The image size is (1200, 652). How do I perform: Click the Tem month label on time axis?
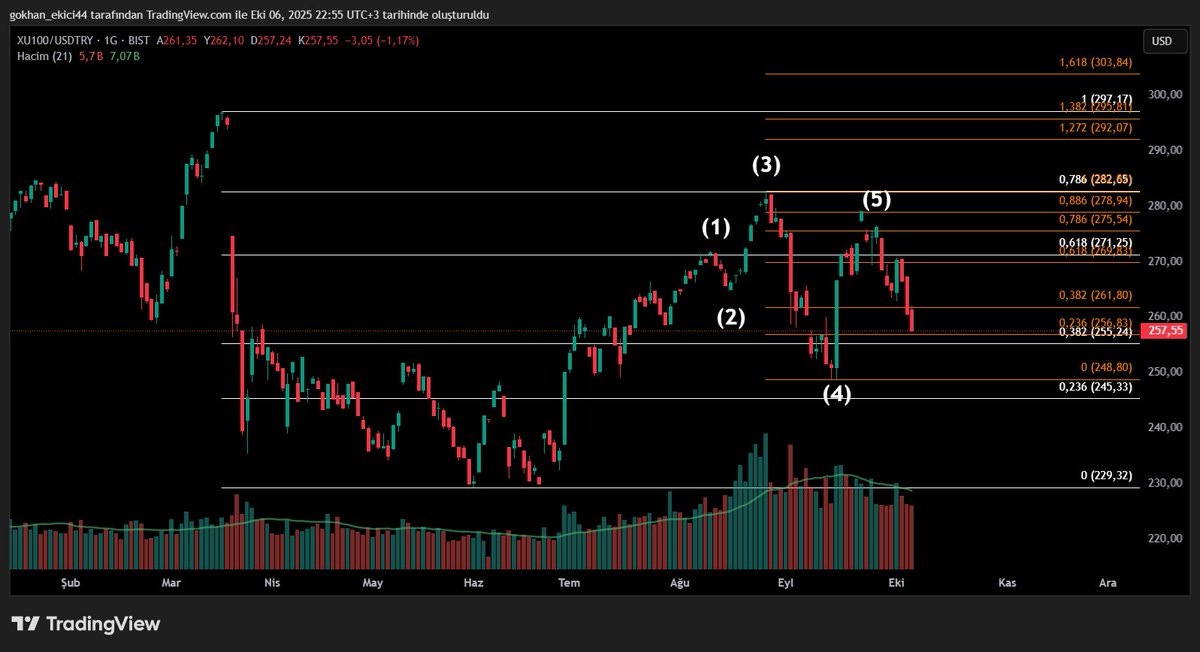569,582
